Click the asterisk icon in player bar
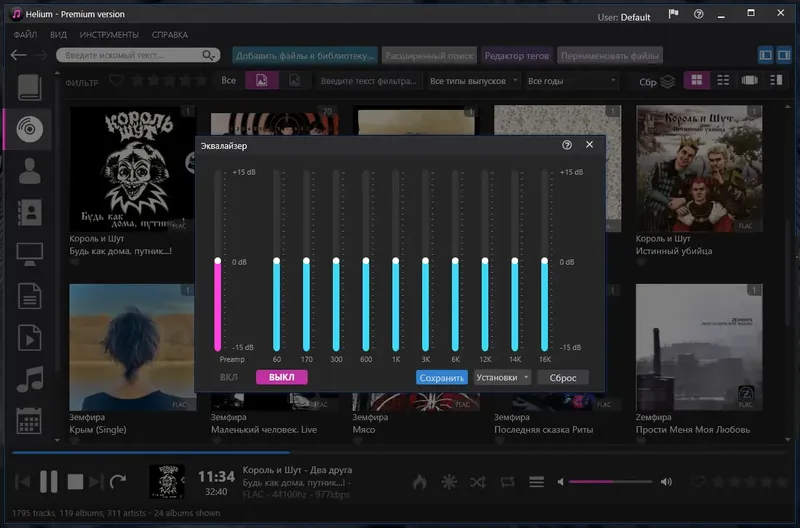 point(449,482)
